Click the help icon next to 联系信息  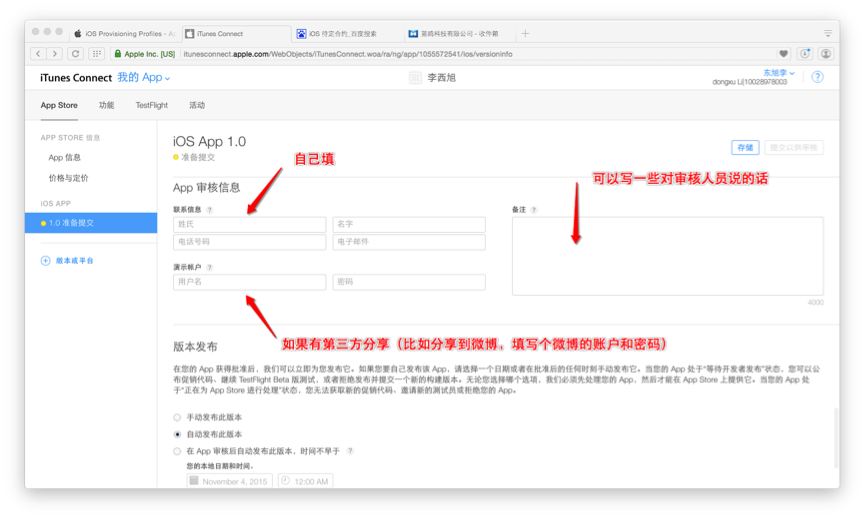click(x=209, y=210)
